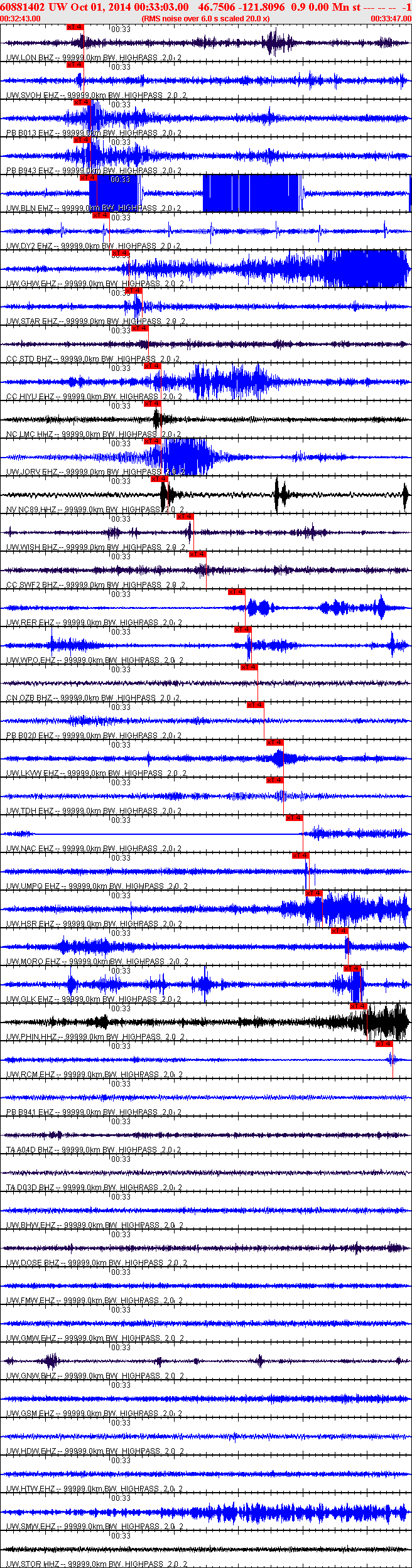Click the clipped waveform block on UW.BLN

251,193
